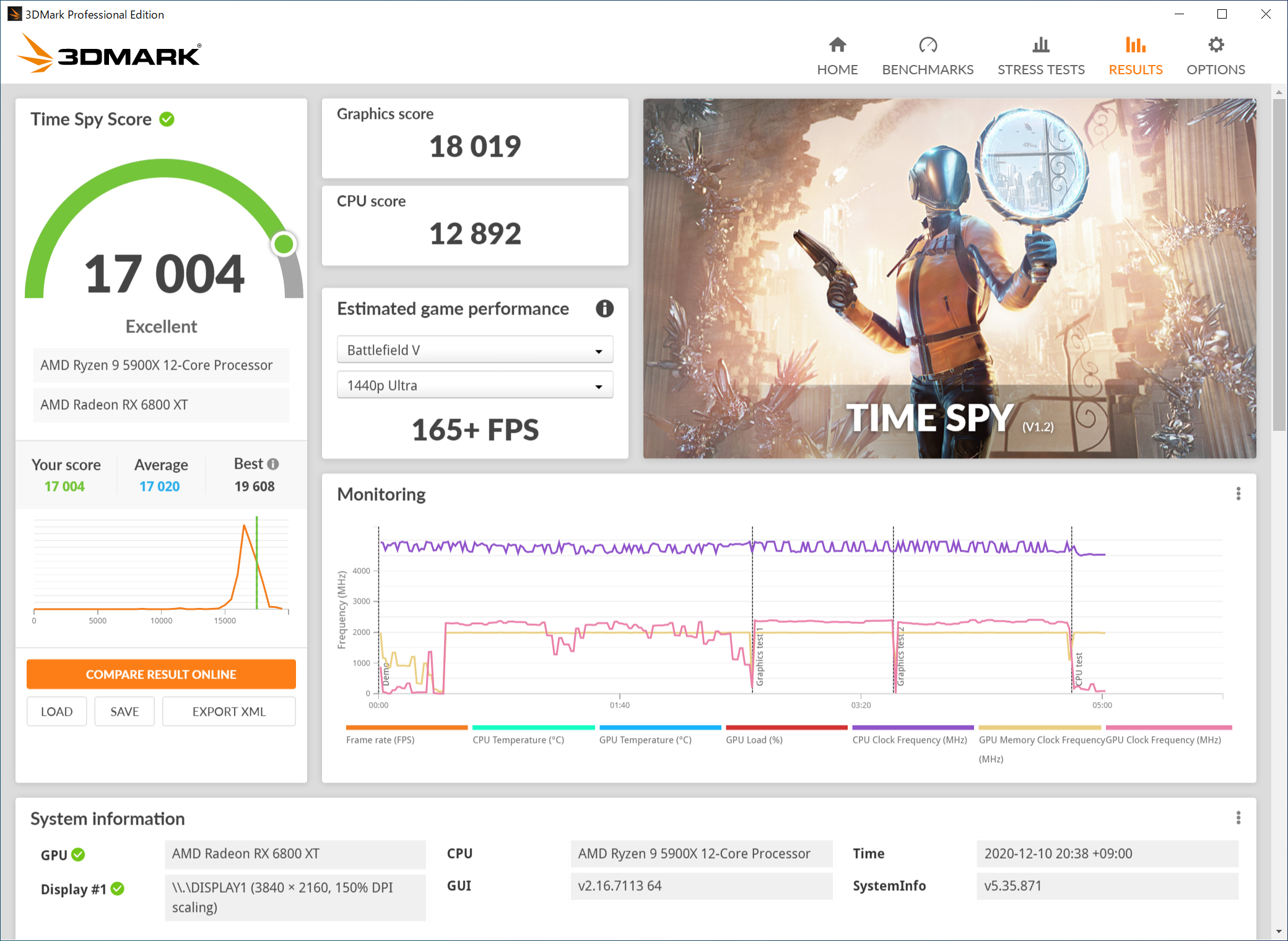Image resolution: width=1288 pixels, height=941 pixels.
Task: Open the Options gear icon
Action: tap(1216, 45)
